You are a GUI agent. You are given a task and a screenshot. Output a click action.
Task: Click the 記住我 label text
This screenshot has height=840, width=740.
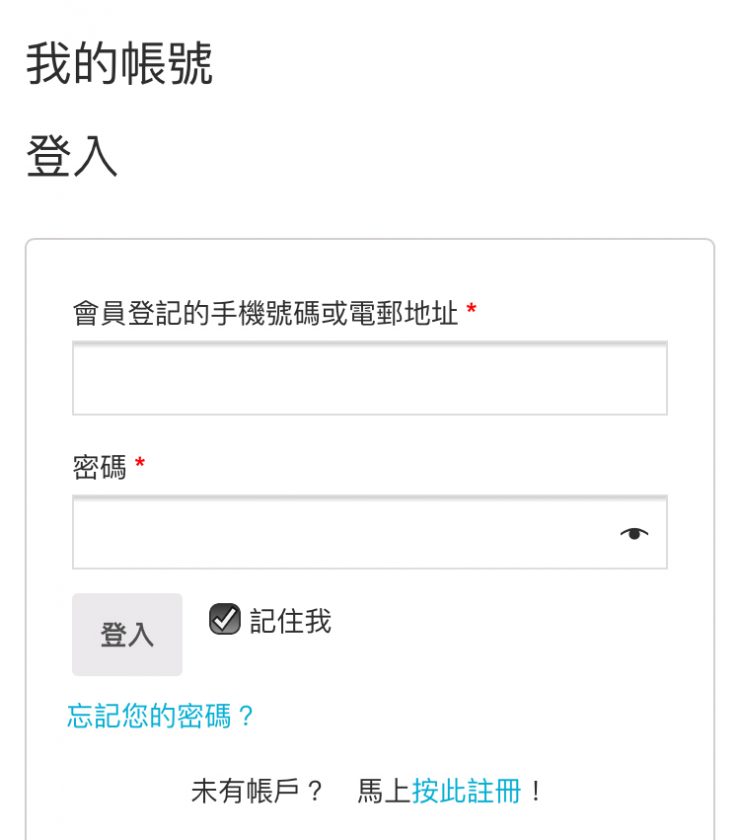click(290, 621)
